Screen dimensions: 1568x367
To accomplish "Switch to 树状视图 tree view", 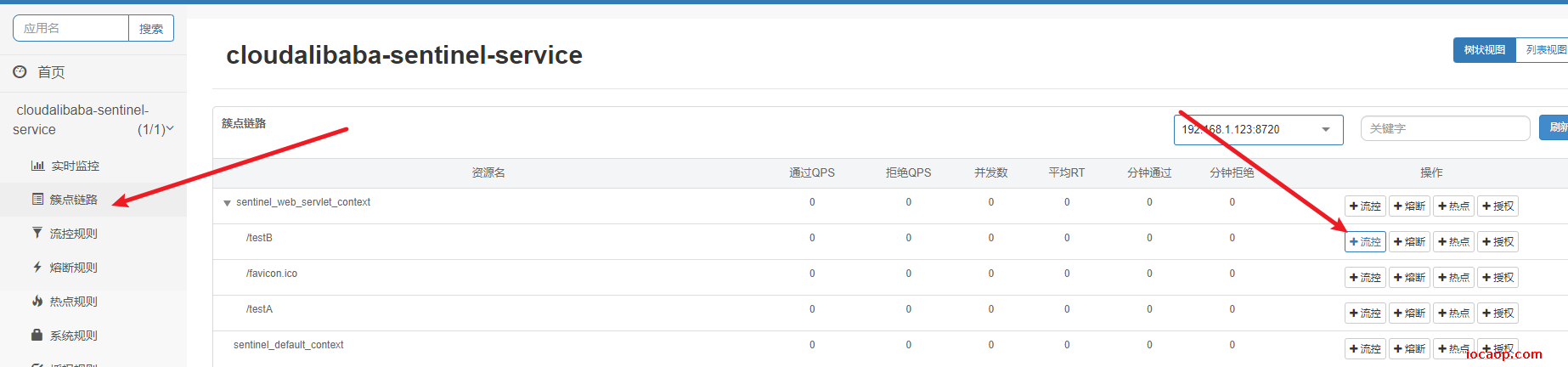I will (x=1484, y=50).
